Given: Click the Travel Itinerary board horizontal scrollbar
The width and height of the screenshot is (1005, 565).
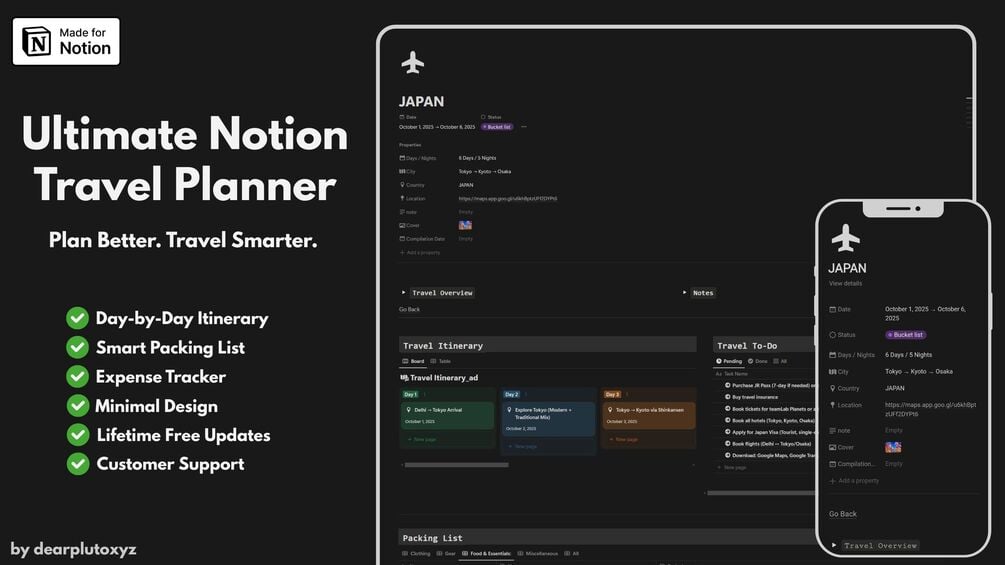Looking at the screenshot, I should pyautogui.click(x=456, y=465).
